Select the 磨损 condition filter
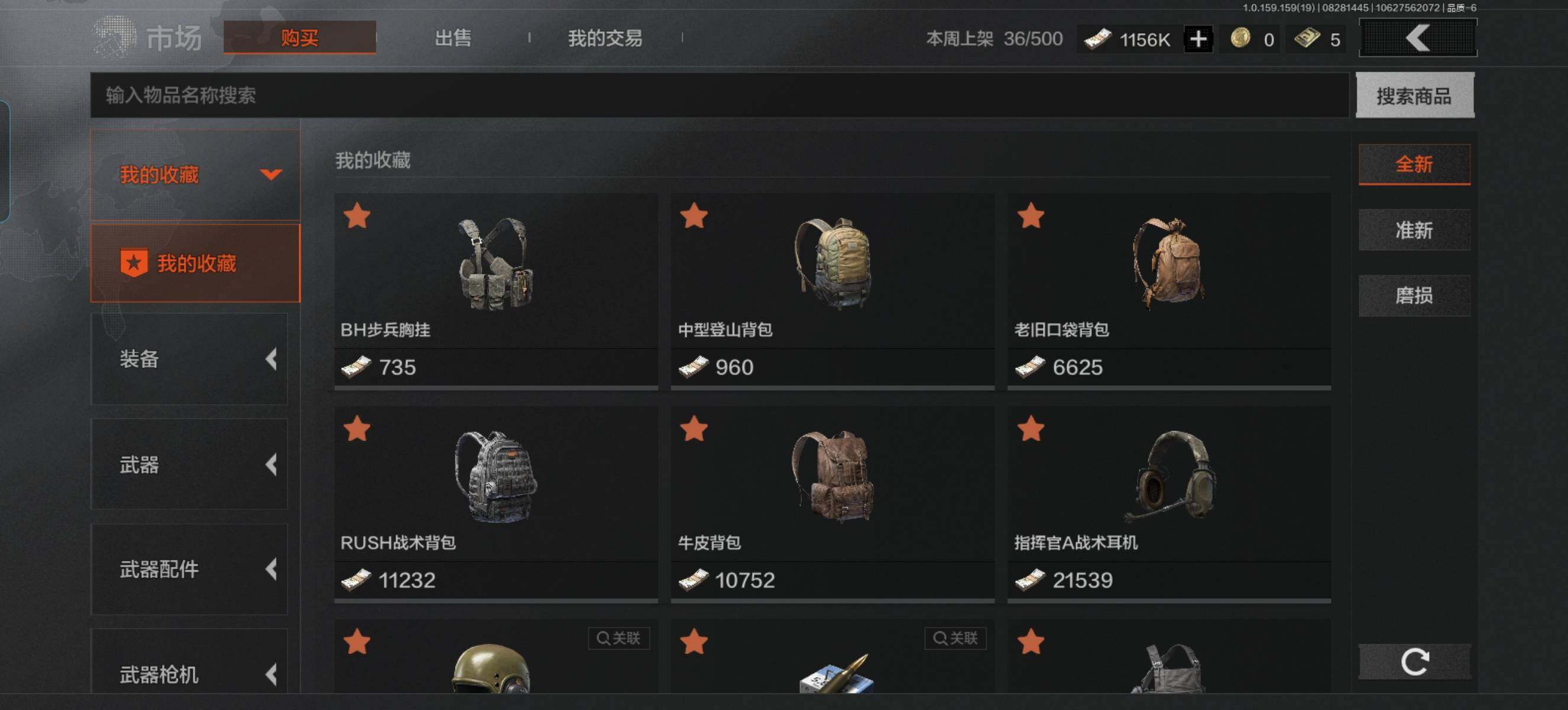The height and width of the screenshot is (710, 1568). [x=1414, y=296]
